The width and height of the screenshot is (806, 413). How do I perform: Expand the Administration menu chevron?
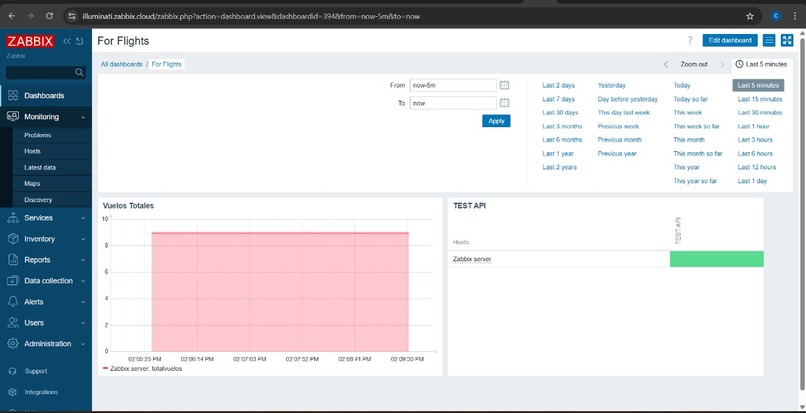coord(83,344)
